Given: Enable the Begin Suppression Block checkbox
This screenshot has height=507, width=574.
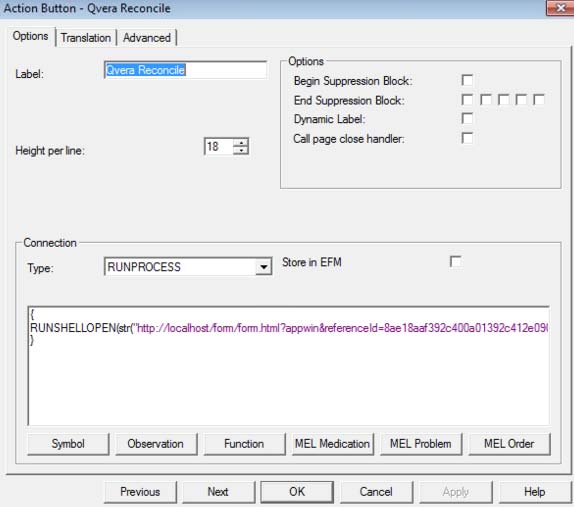Looking at the screenshot, I should 467,80.
